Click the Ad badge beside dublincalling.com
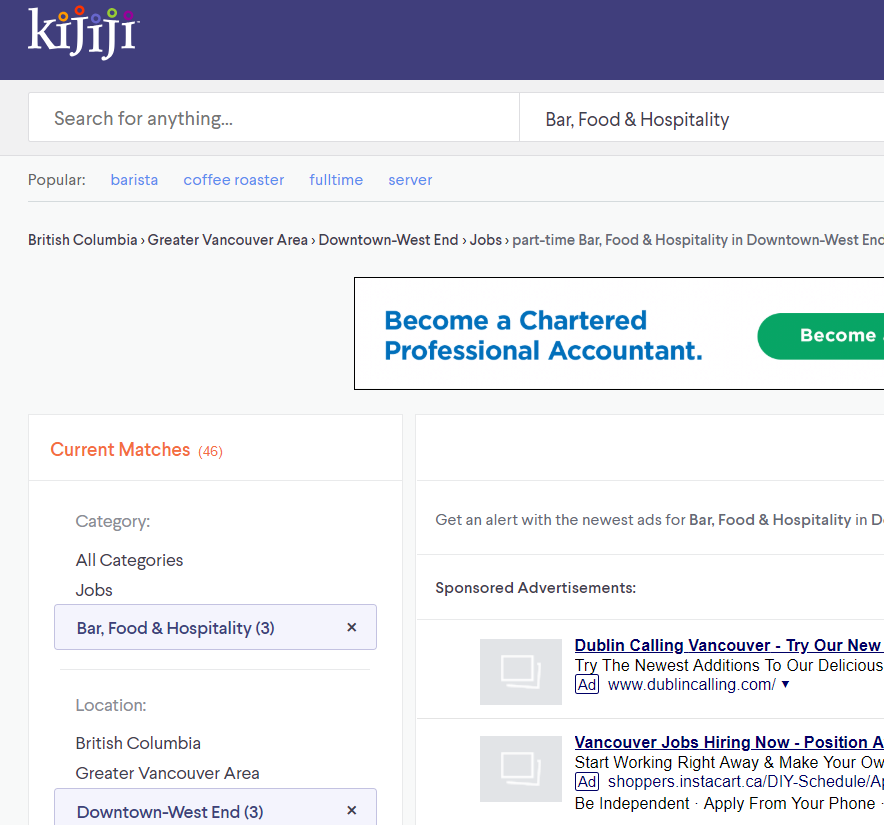884x825 pixels. pyautogui.click(x=586, y=685)
